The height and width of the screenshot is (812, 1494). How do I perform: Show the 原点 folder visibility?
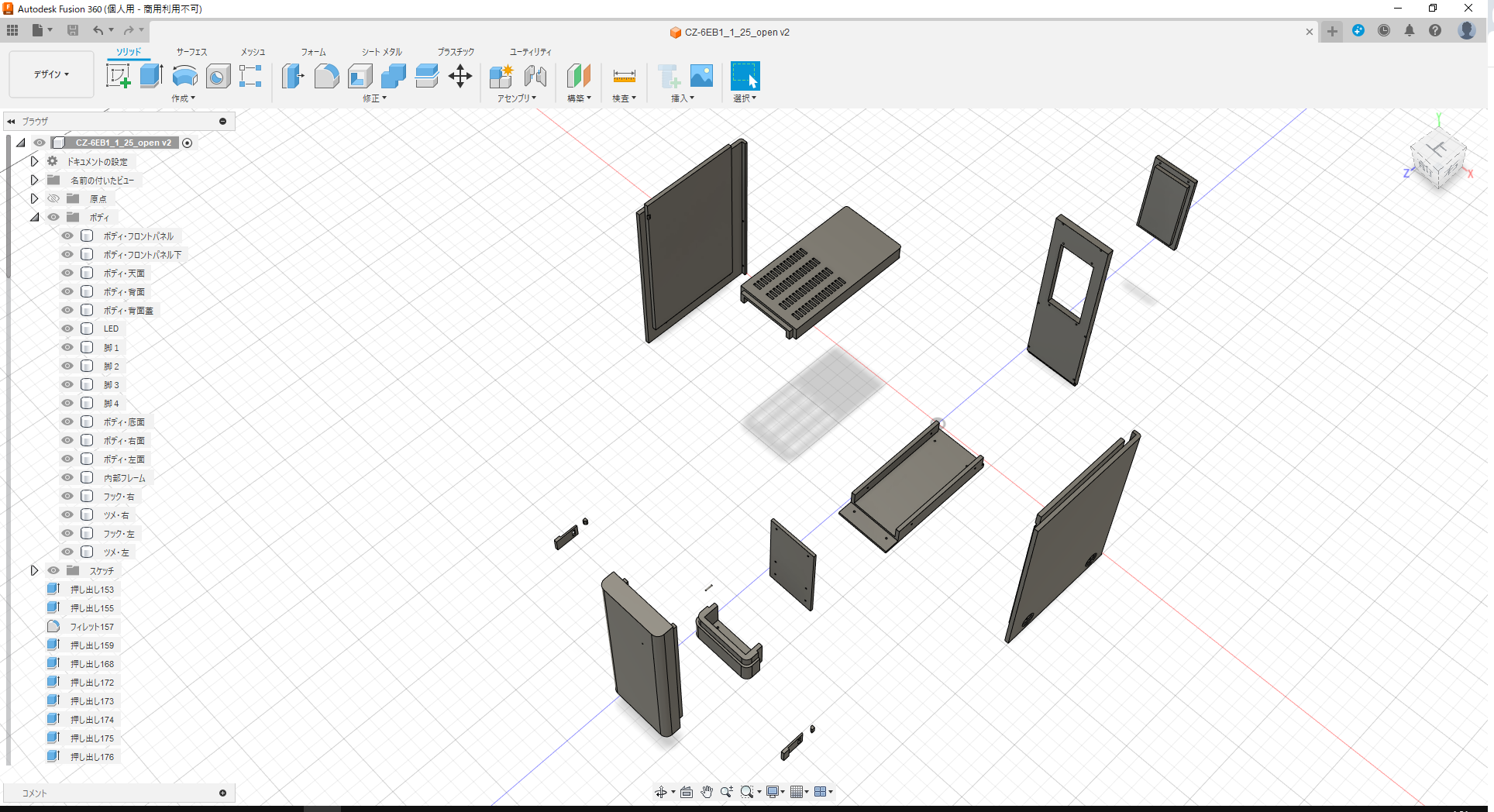point(53,198)
